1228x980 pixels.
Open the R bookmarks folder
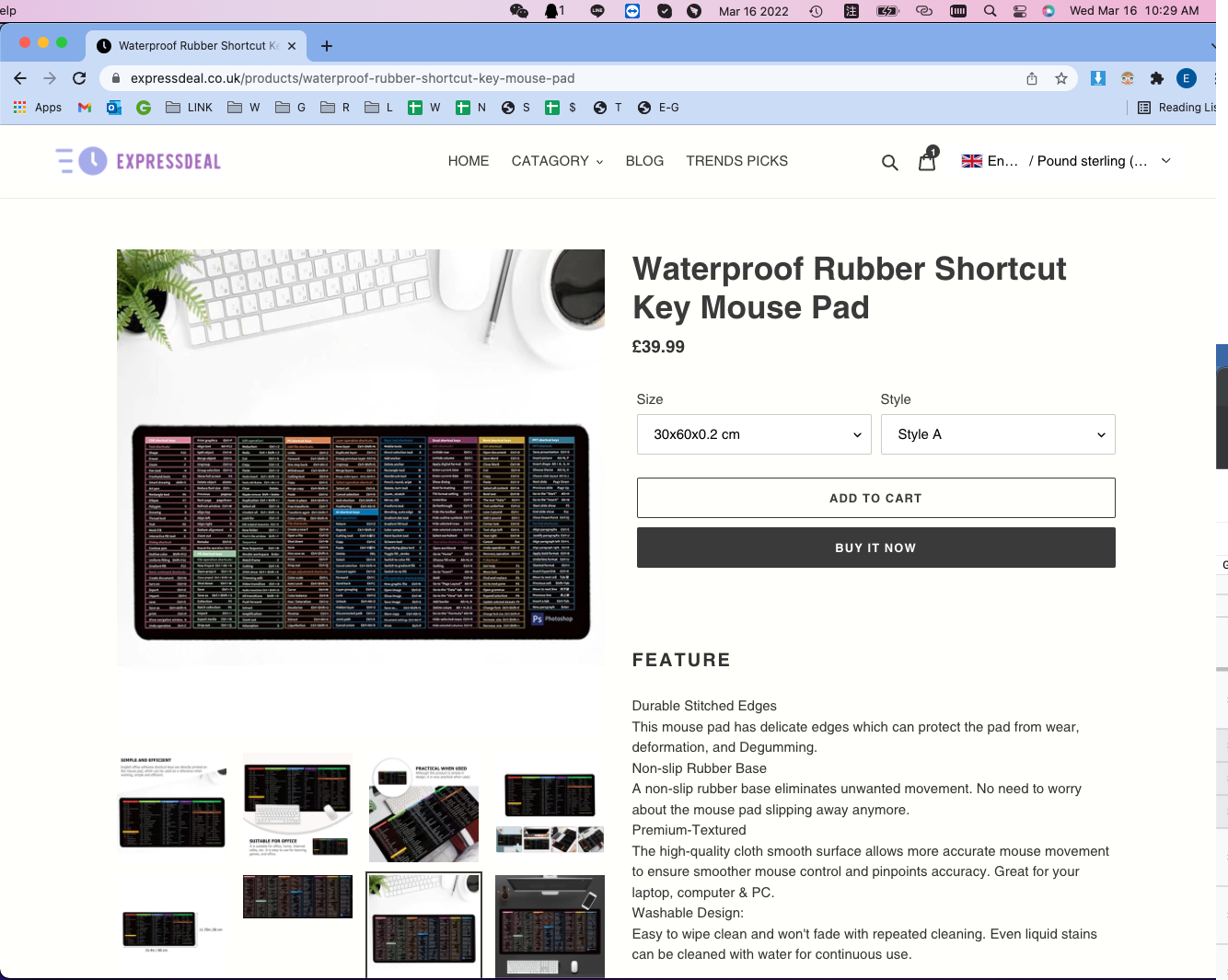pyautogui.click(x=335, y=108)
